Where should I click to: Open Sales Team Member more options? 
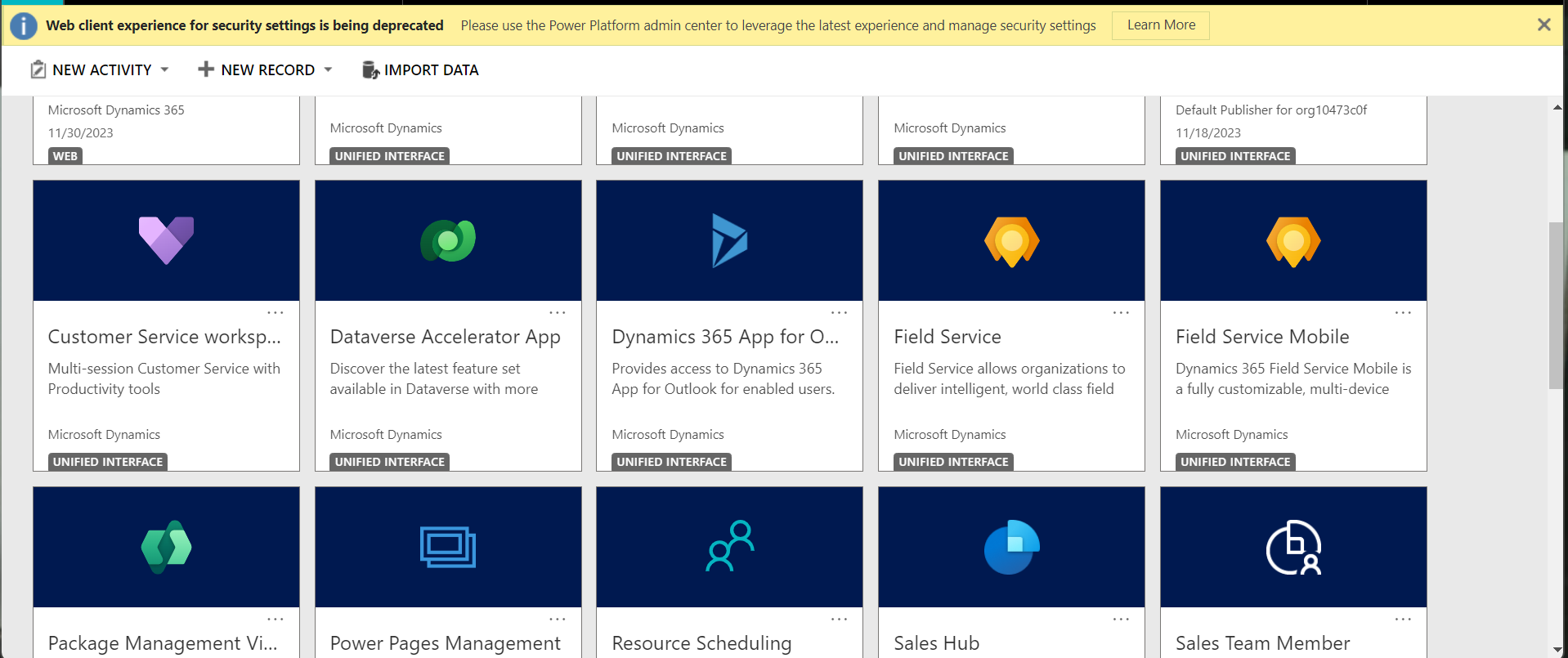click(x=1403, y=619)
